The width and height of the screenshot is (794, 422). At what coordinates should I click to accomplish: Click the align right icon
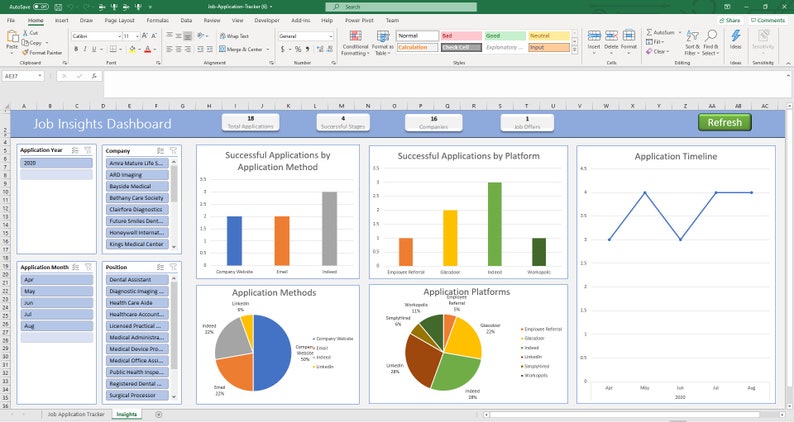188,49
